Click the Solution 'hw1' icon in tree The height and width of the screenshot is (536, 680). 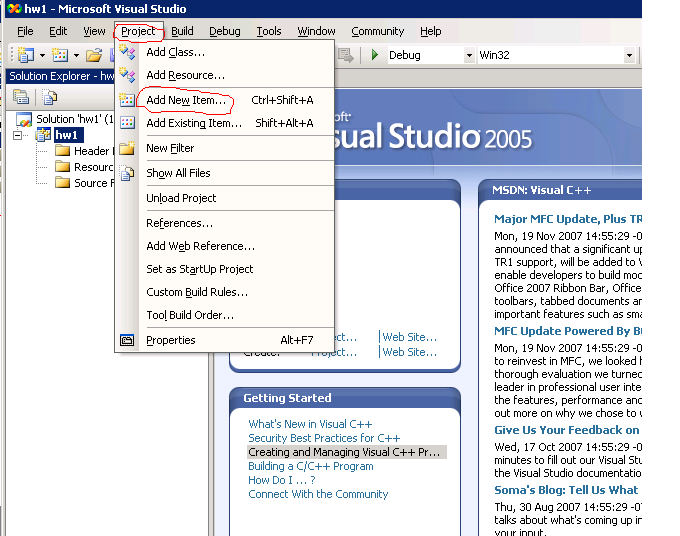(x=24, y=119)
